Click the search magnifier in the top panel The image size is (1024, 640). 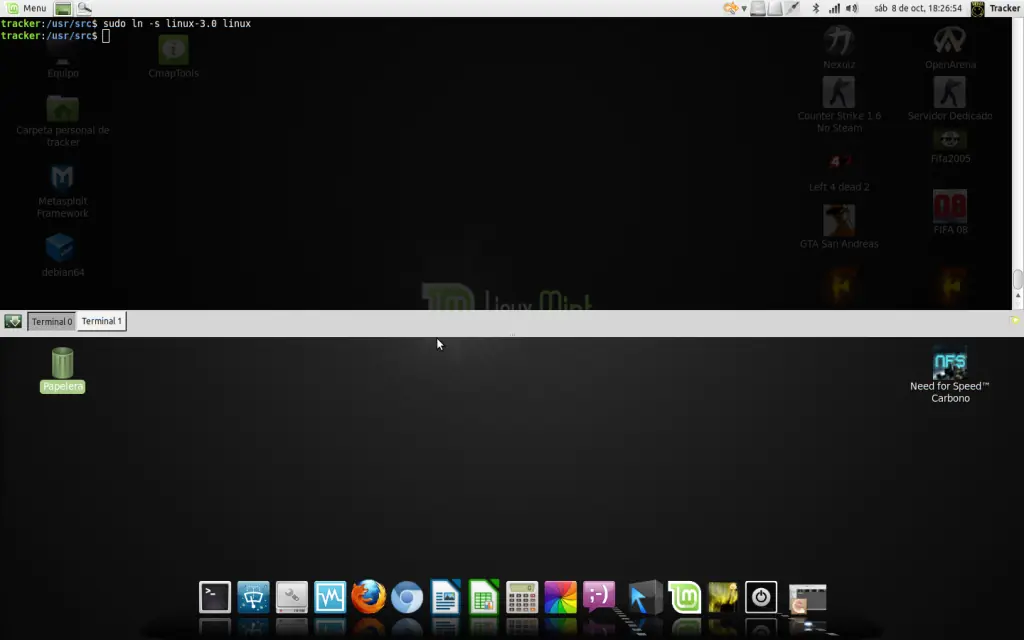pos(84,8)
